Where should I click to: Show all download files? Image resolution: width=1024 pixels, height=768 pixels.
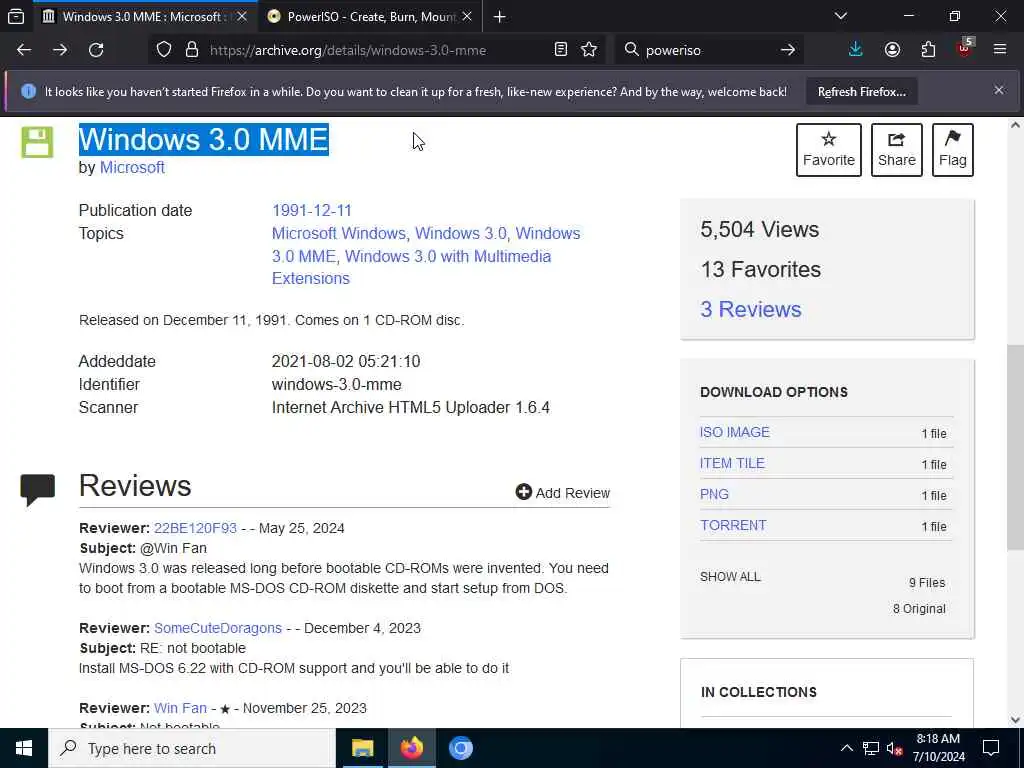coord(730,577)
